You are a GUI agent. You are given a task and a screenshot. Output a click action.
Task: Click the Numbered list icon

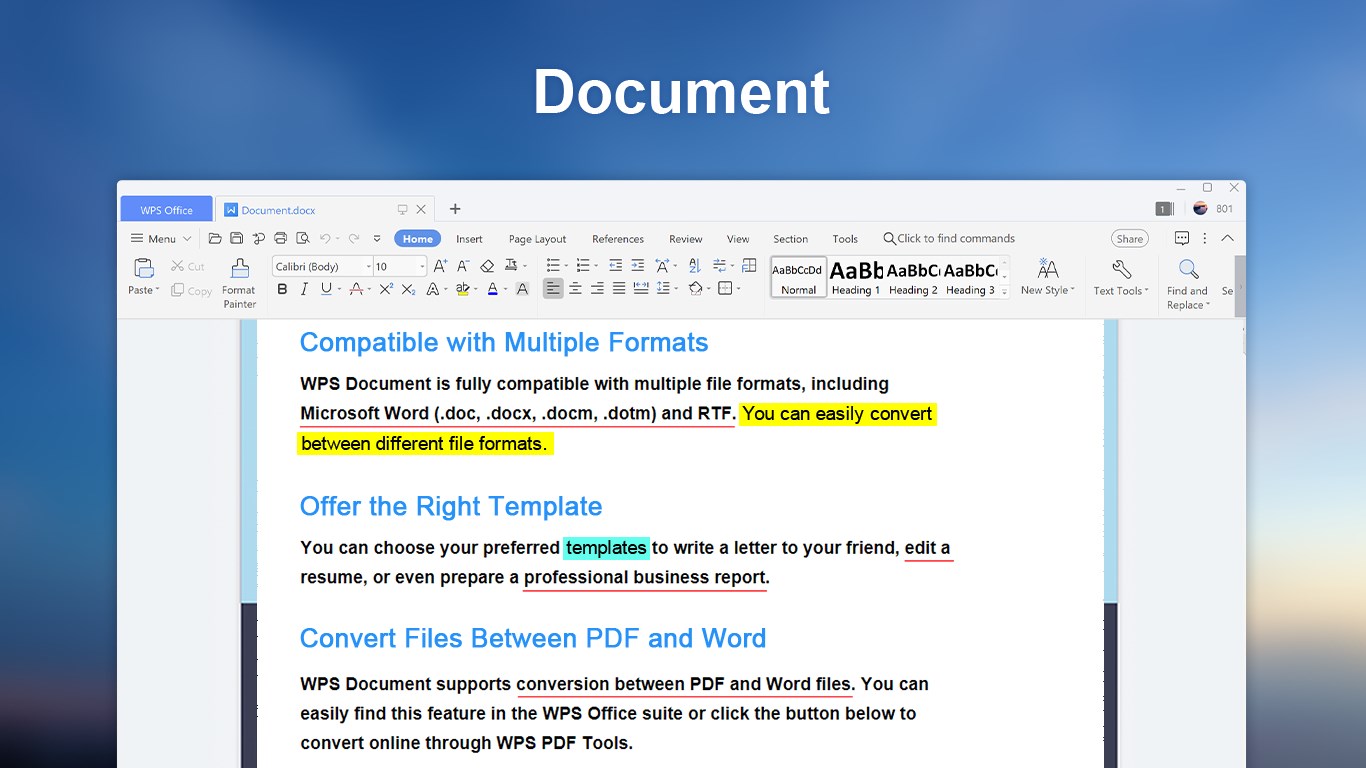click(583, 265)
